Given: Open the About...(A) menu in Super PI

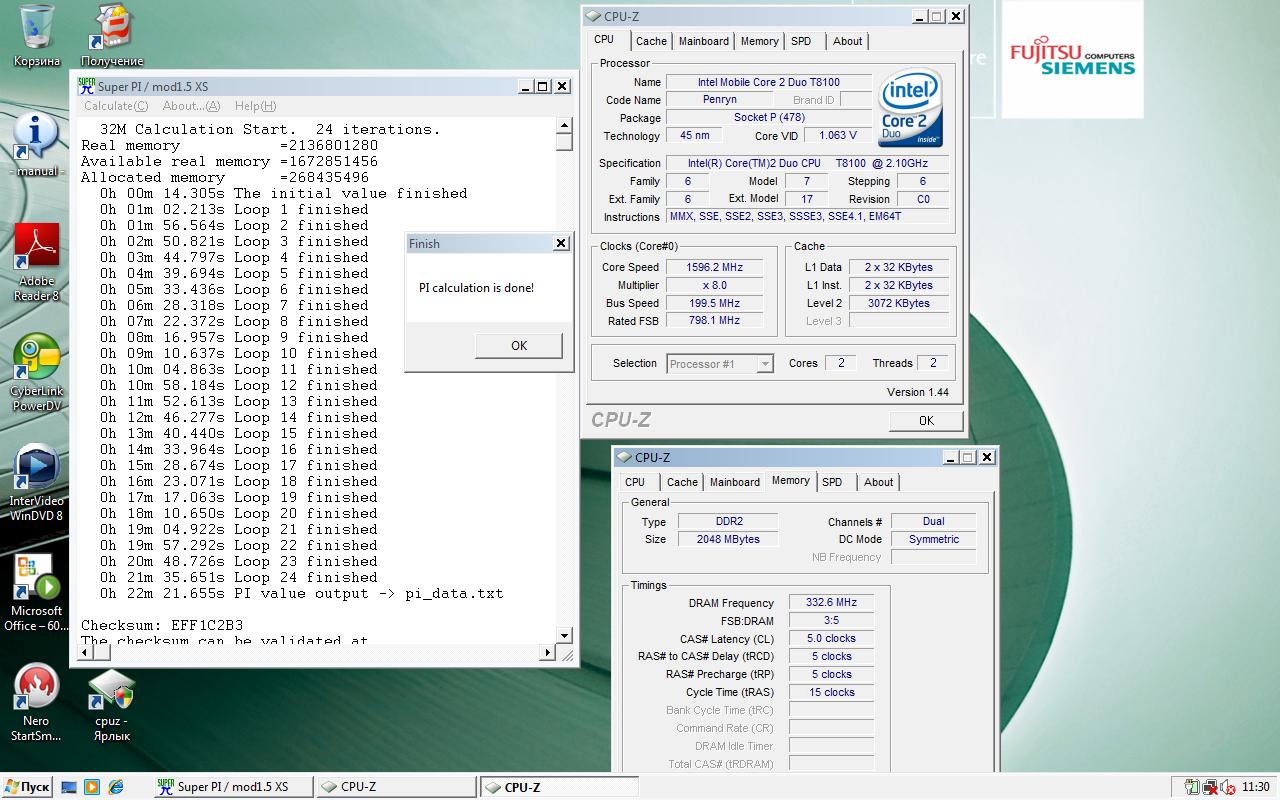Looking at the screenshot, I should (191, 106).
